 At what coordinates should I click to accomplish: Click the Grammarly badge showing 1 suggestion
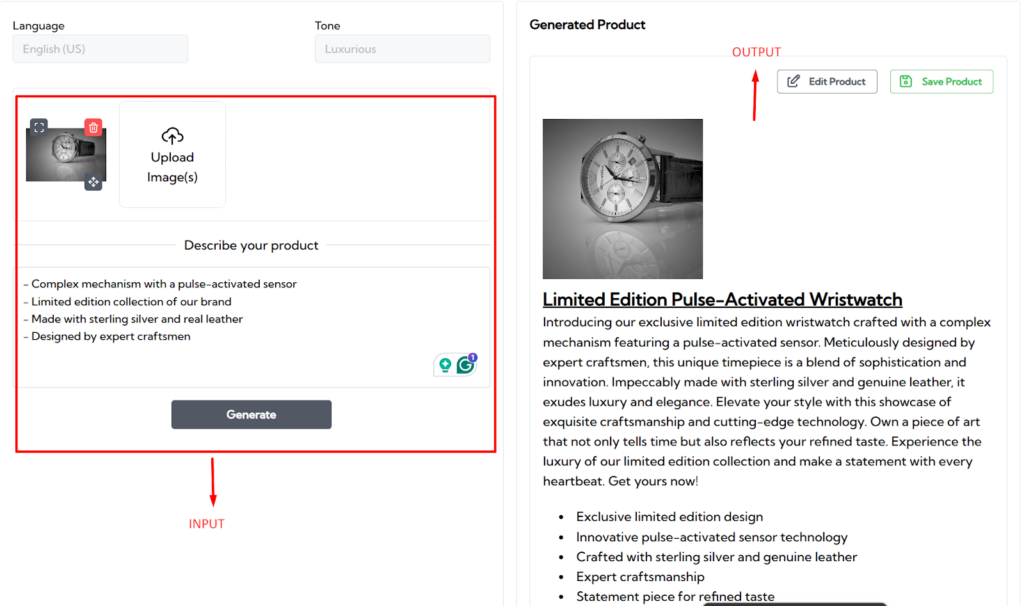coord(473,357)
